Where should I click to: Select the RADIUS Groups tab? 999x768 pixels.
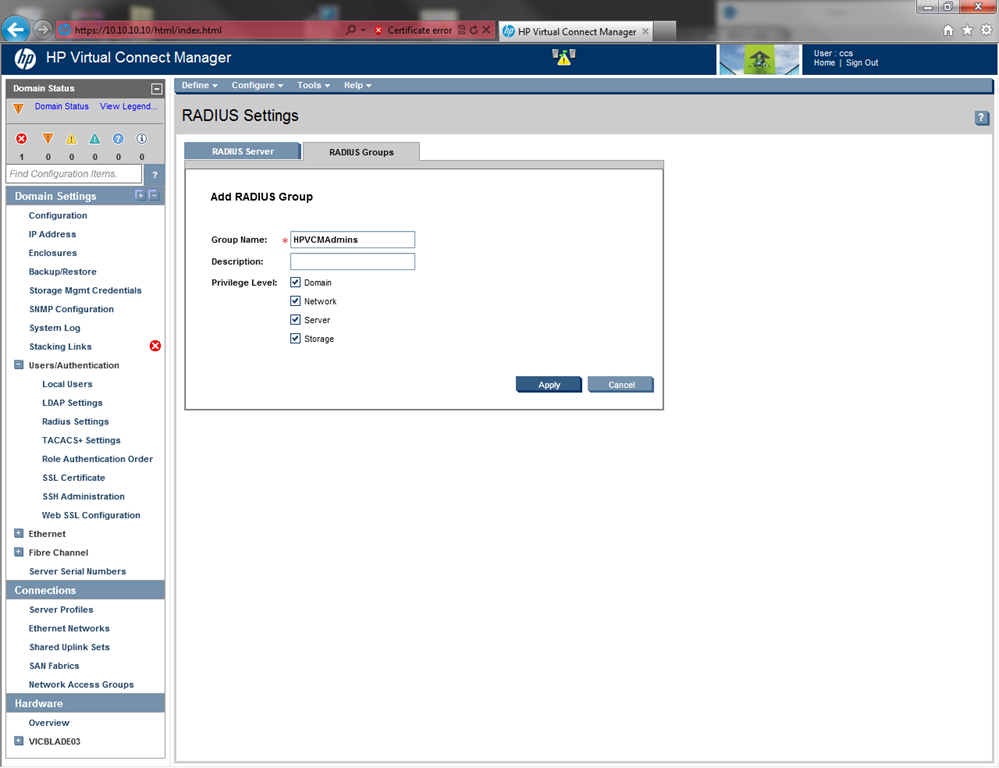point(361,152)
